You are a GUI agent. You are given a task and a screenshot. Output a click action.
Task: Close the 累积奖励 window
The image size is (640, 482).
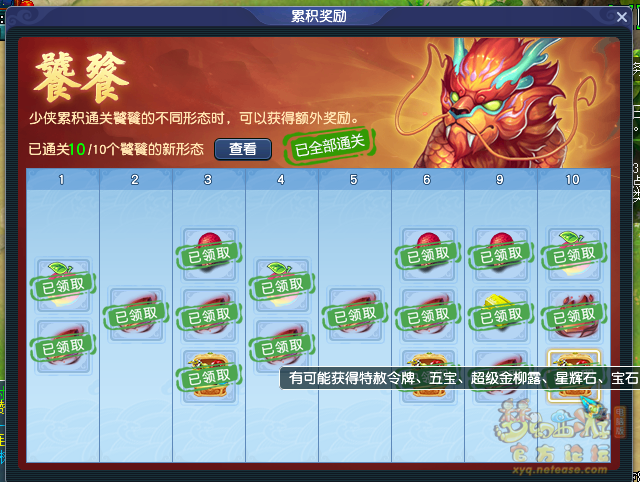pyautogui.click(x=622, y=17)
